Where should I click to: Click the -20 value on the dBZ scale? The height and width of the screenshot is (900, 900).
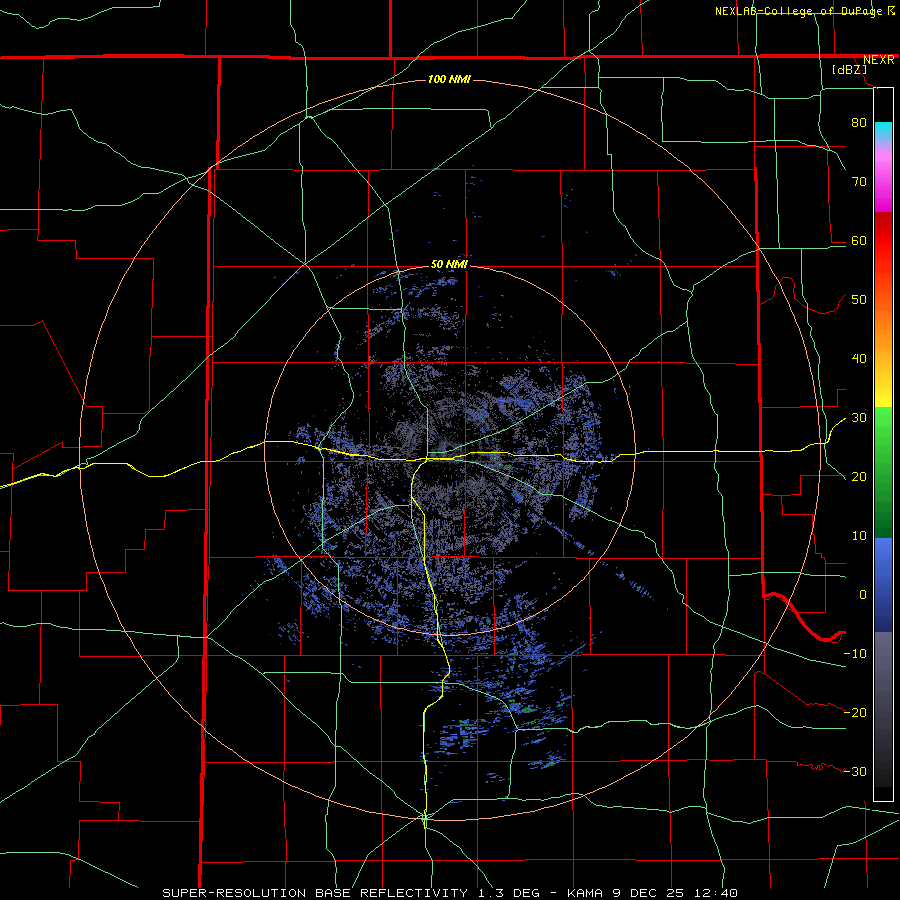855,712
